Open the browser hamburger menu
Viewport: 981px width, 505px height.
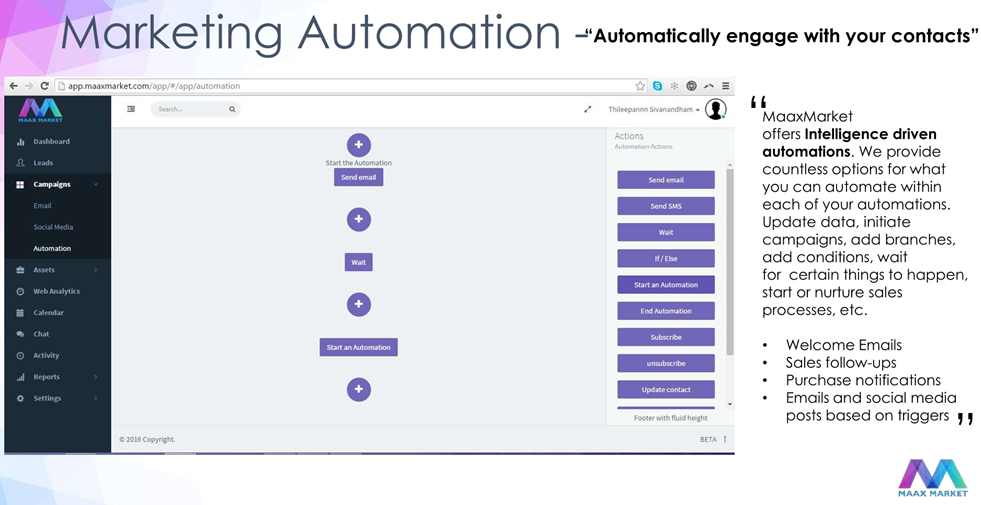coord(726,86)
